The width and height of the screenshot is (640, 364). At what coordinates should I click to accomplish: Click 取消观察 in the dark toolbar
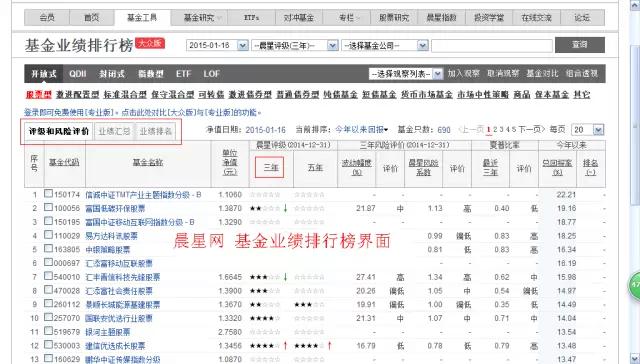[x=503, y=73]
